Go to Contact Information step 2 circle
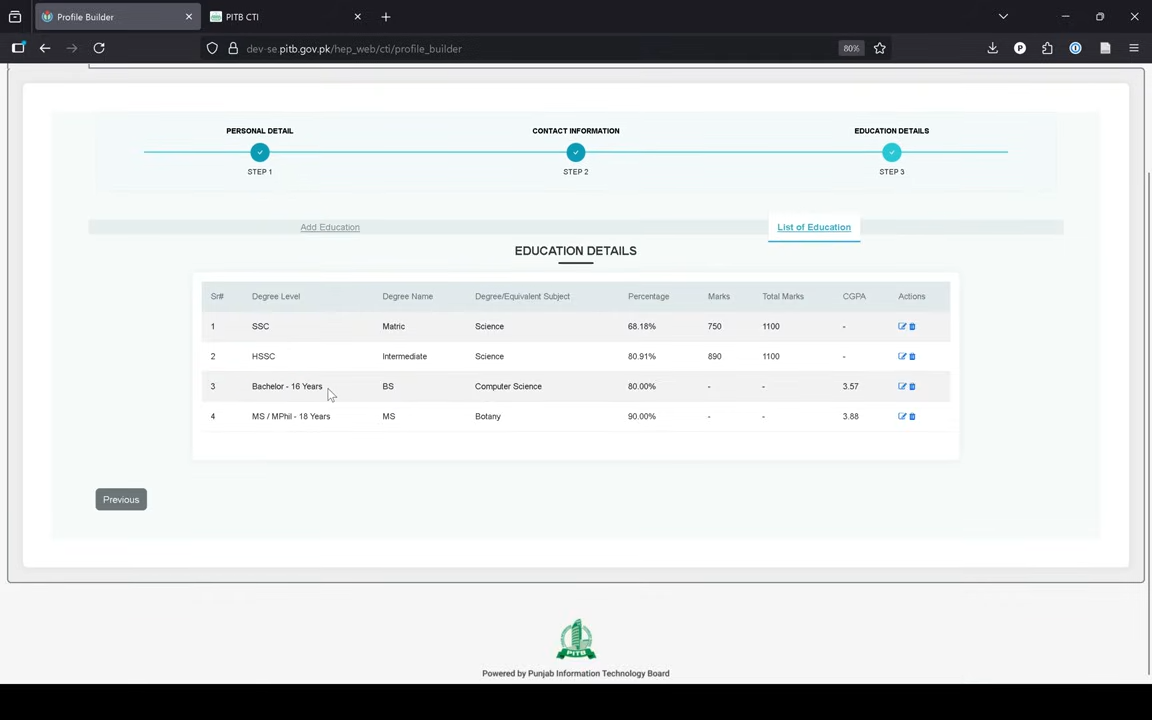Image resolution: width=1152 pixels, height=720 pixels. 576,152
